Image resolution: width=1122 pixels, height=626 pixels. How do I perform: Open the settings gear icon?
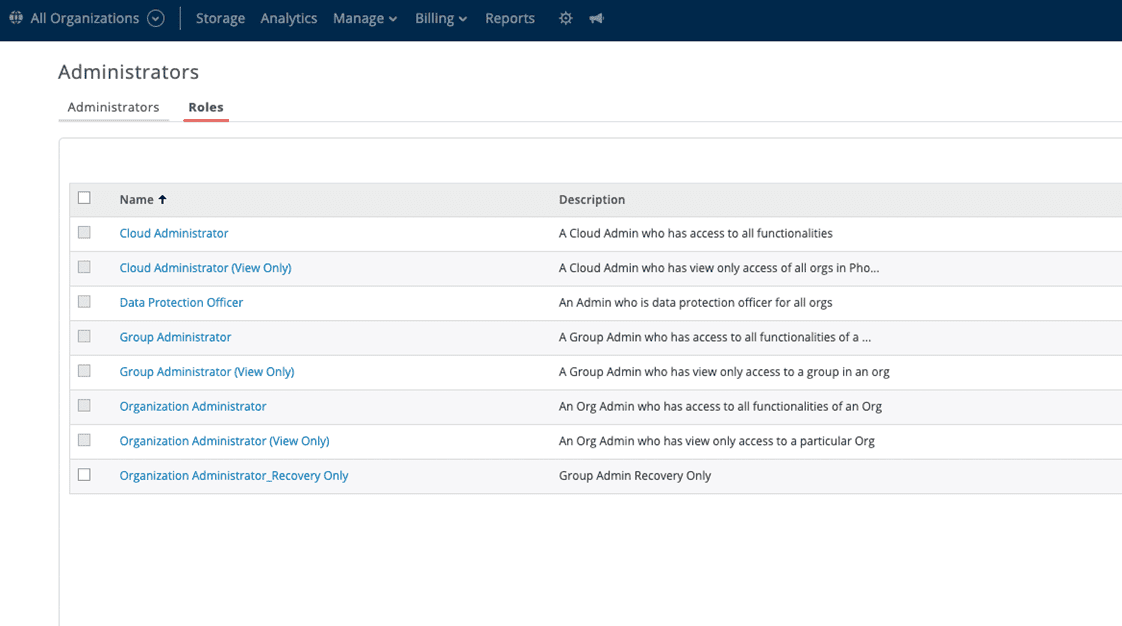coord(565,18)
